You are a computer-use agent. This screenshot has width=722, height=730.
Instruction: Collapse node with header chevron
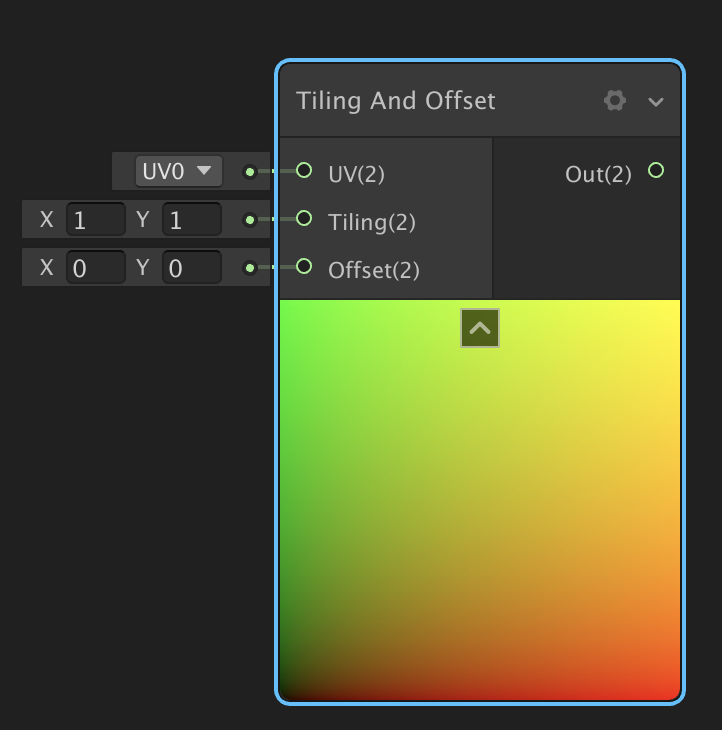655,101
